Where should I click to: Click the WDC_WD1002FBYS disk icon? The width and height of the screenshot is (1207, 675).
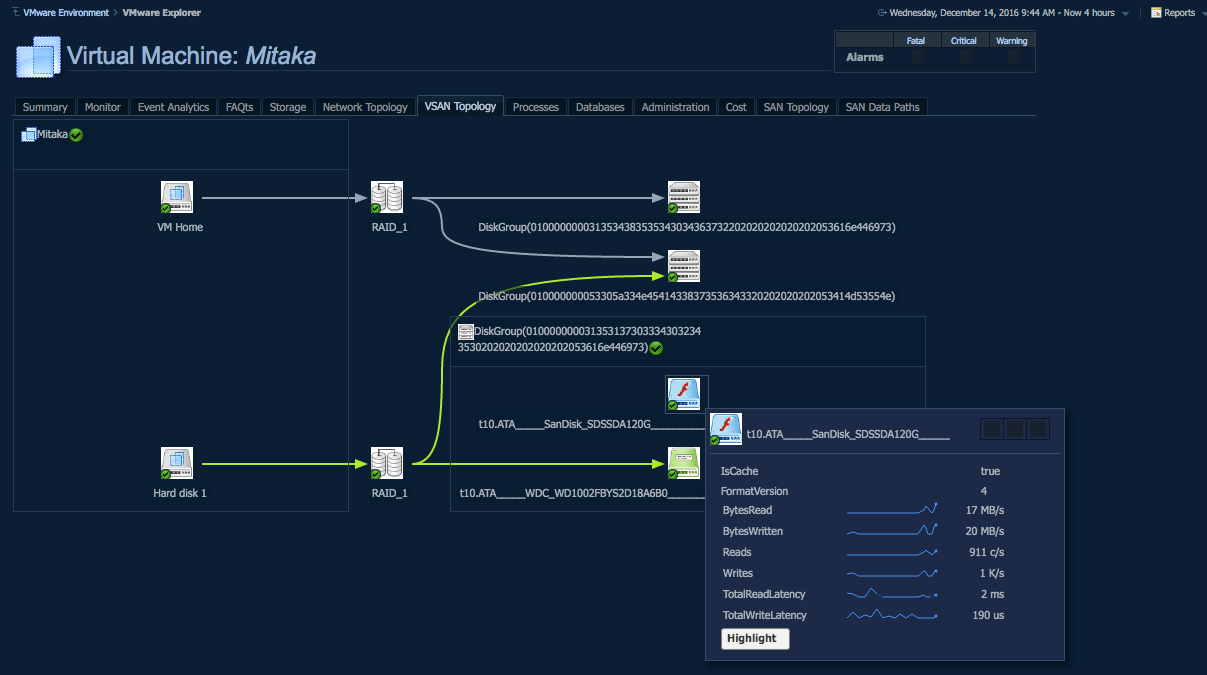click(683, 463)
